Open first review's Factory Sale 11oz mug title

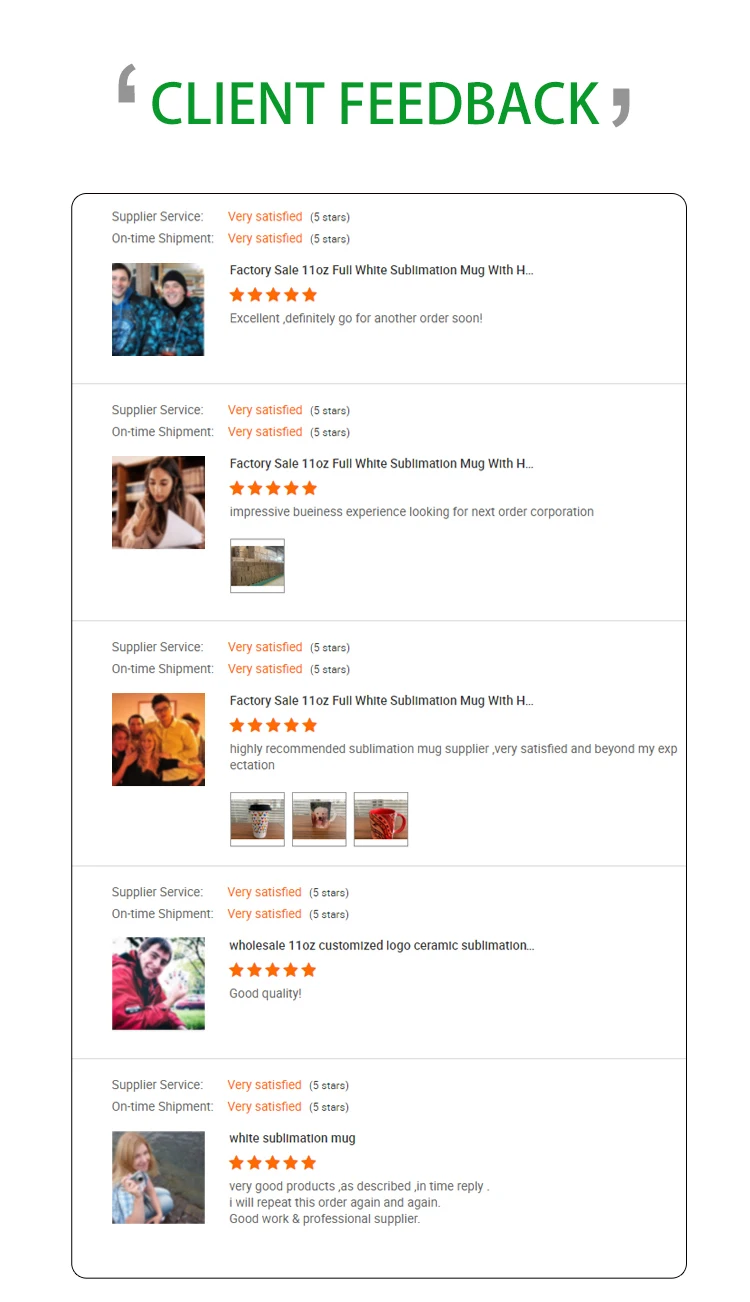(381, 270)
